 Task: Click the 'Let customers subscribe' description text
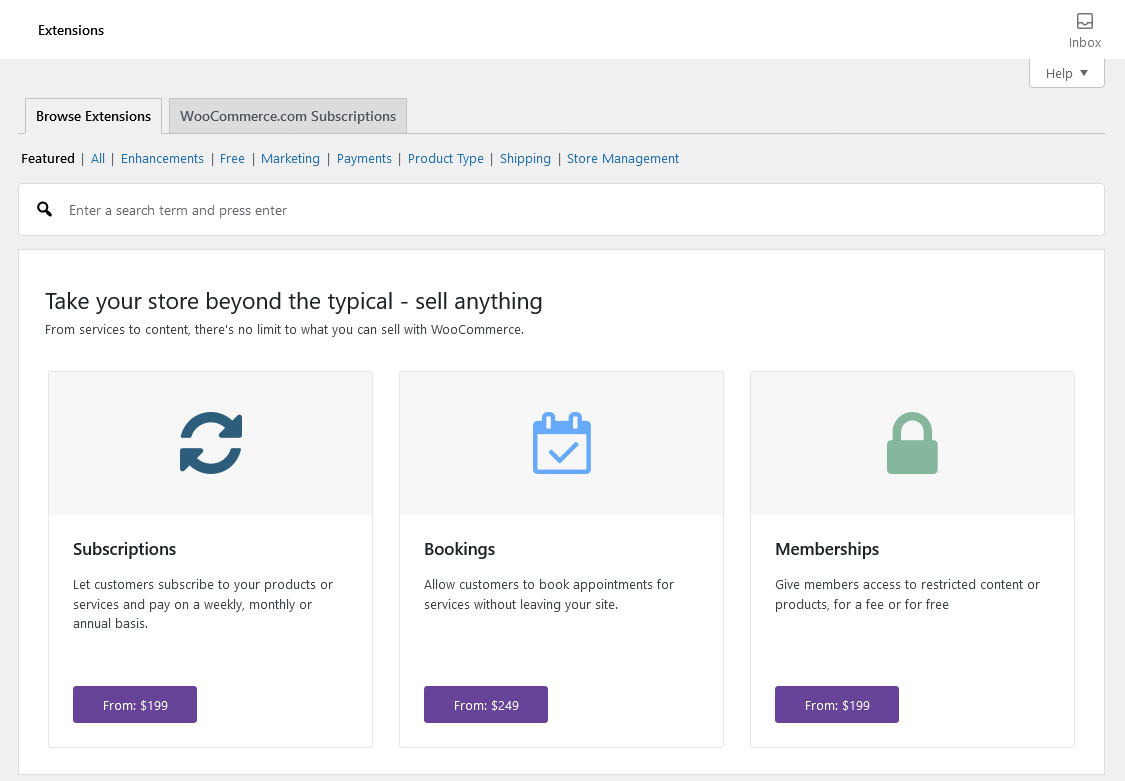pyautogui.click(x=203, y=604)
